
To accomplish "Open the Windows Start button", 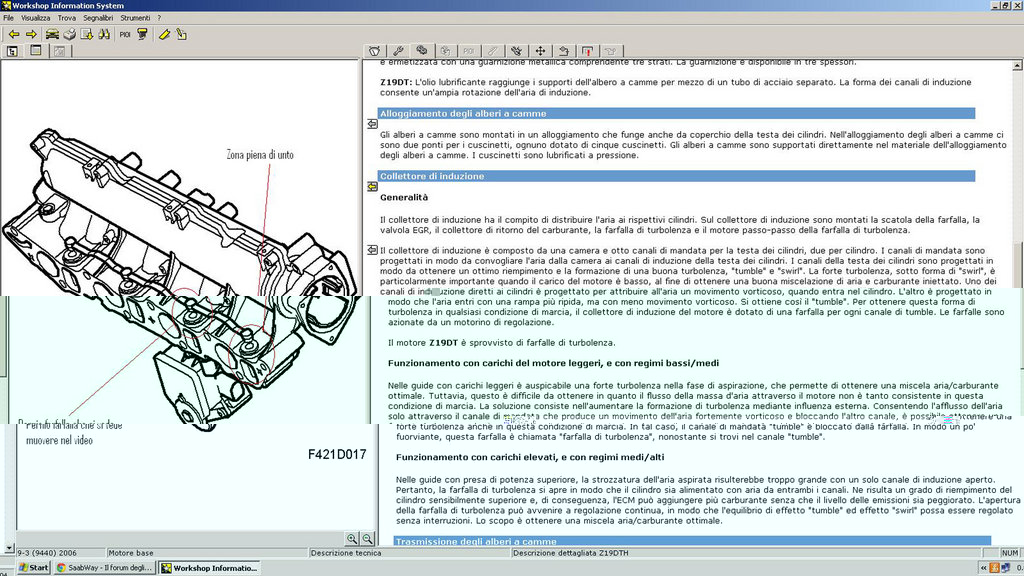I will click(x=34, y=568).
